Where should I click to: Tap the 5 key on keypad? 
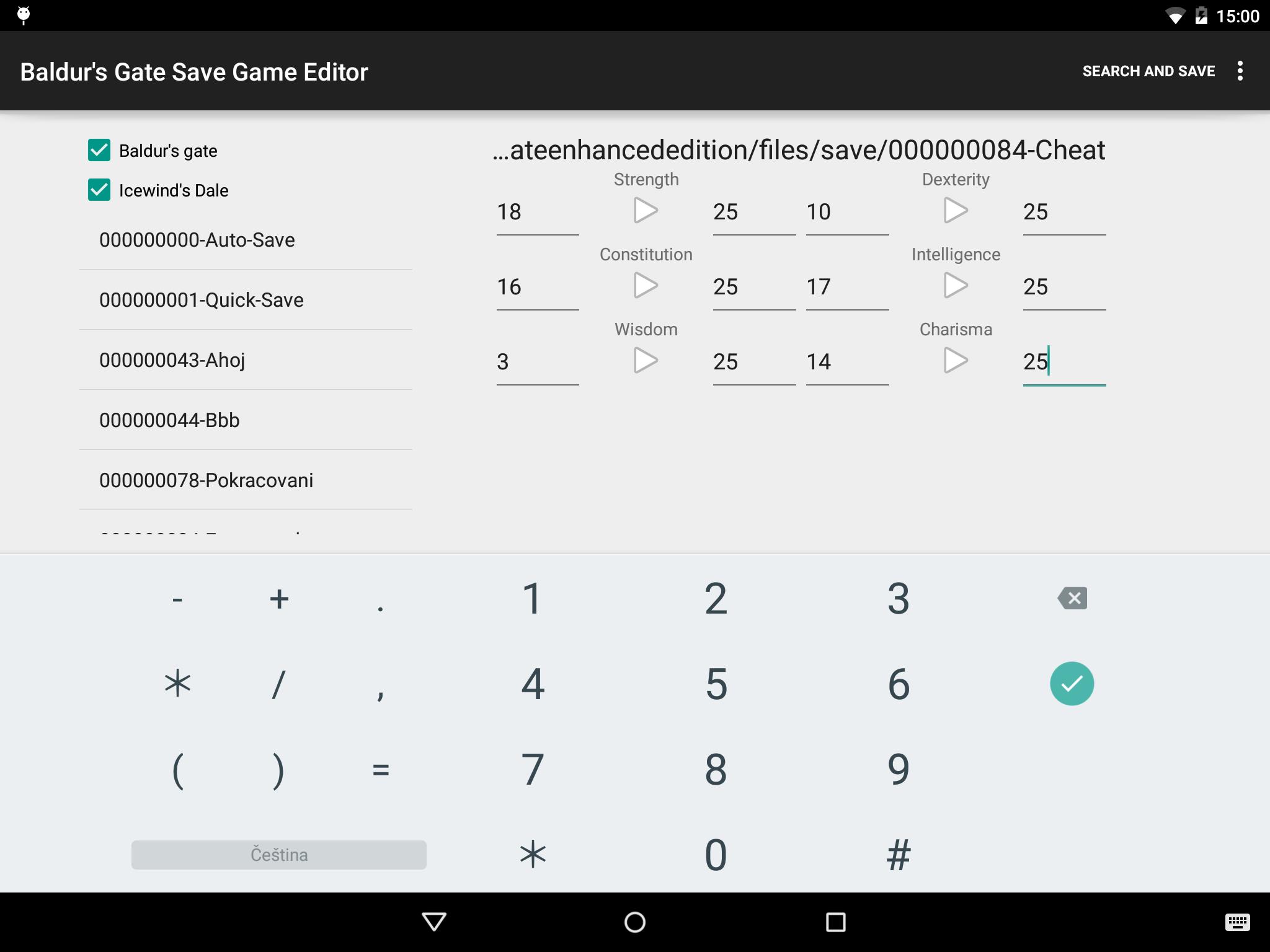[716, 684]
